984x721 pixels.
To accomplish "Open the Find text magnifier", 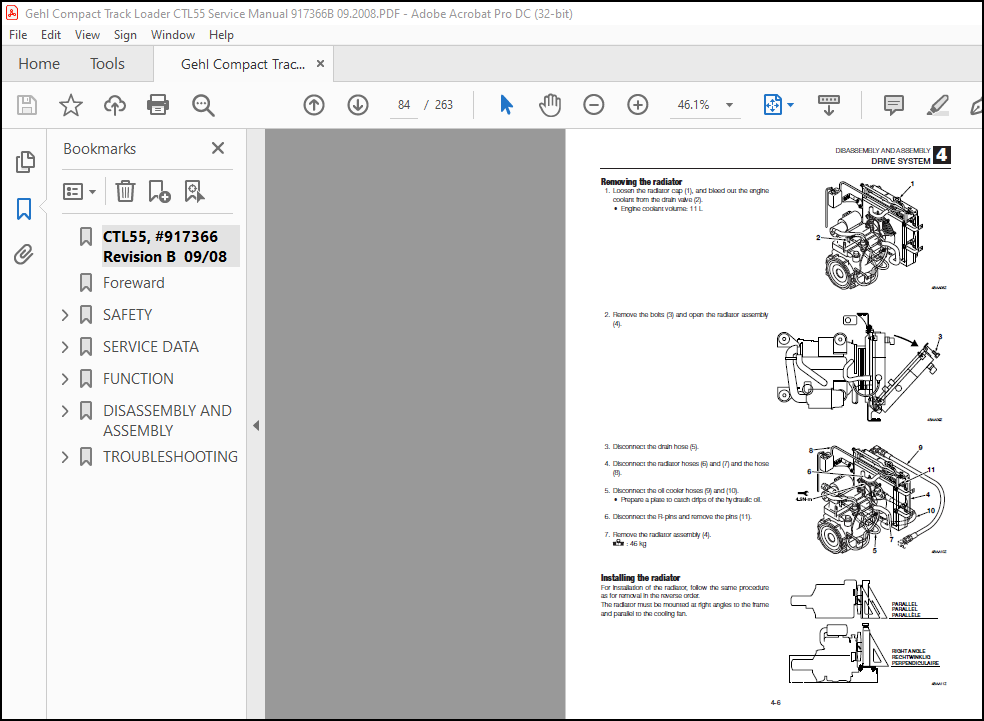I will [203, 105].
